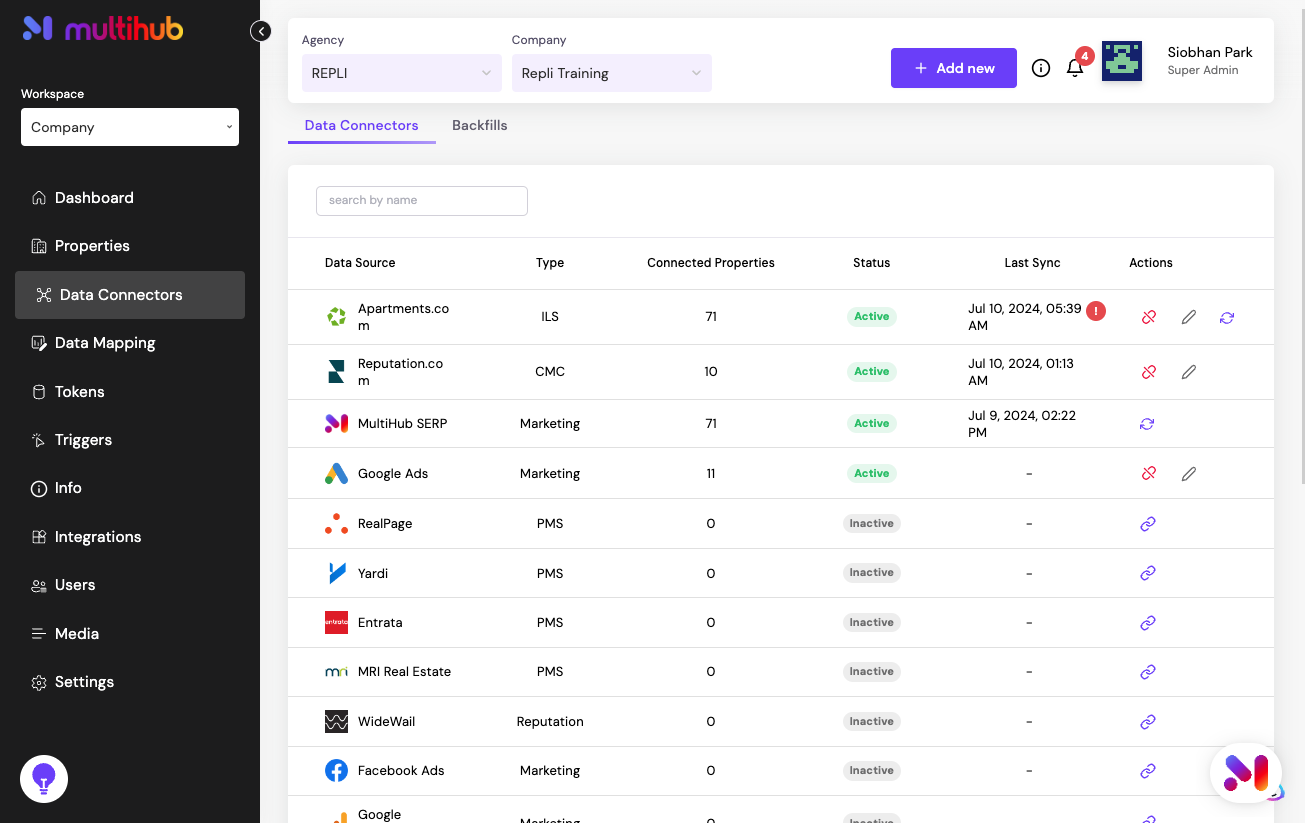Screen dimensions: 1305x823
Task: Connect the Yardi data source
Action: pyautogui.click(x=1148, y=573)
